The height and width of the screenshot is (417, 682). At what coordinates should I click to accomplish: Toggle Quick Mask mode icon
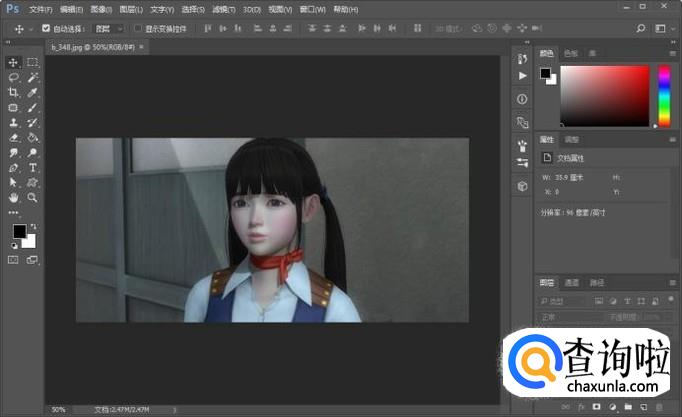(13, 260)
